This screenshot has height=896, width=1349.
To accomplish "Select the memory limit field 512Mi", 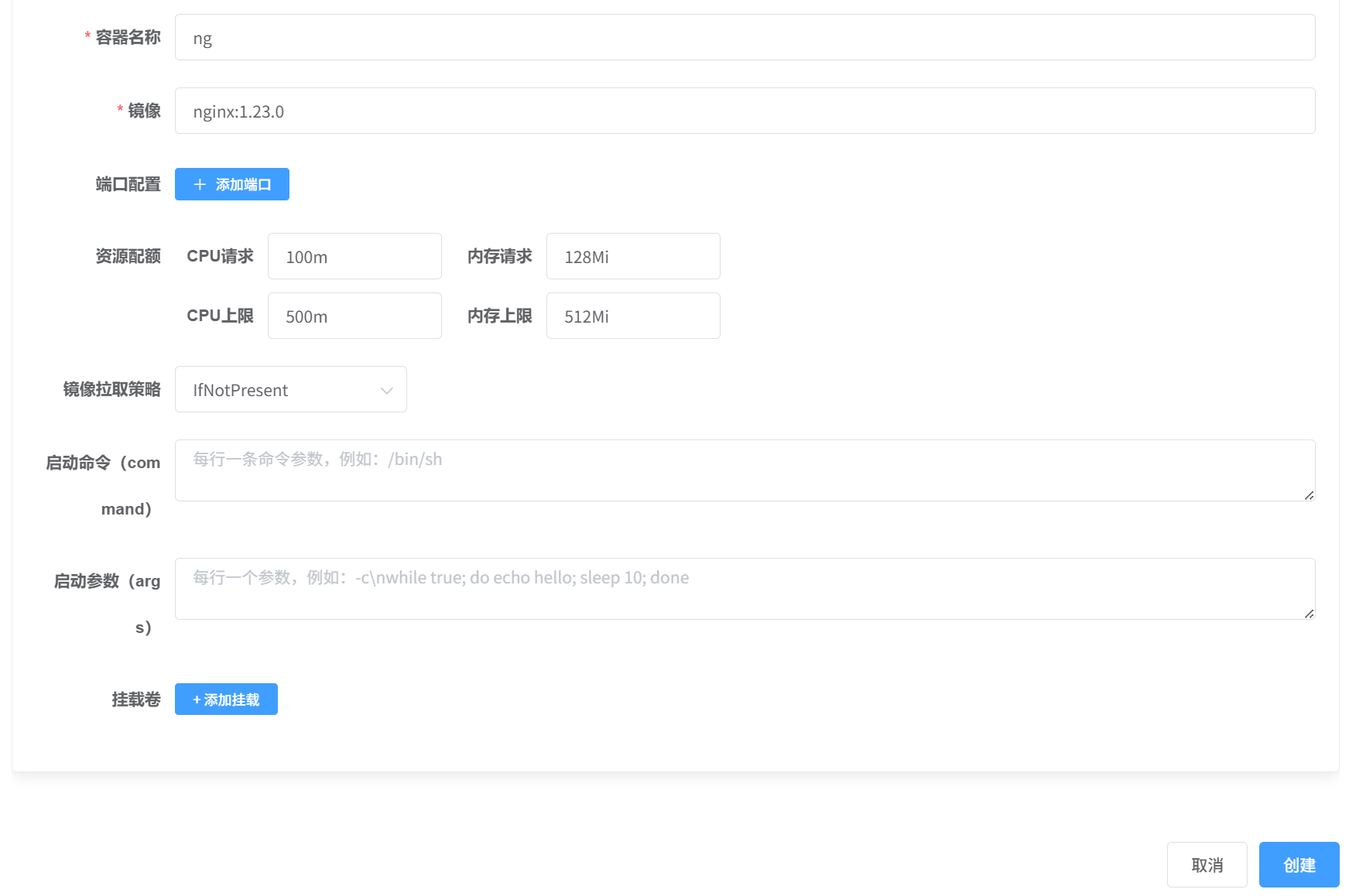I will [x=632, y=316].
